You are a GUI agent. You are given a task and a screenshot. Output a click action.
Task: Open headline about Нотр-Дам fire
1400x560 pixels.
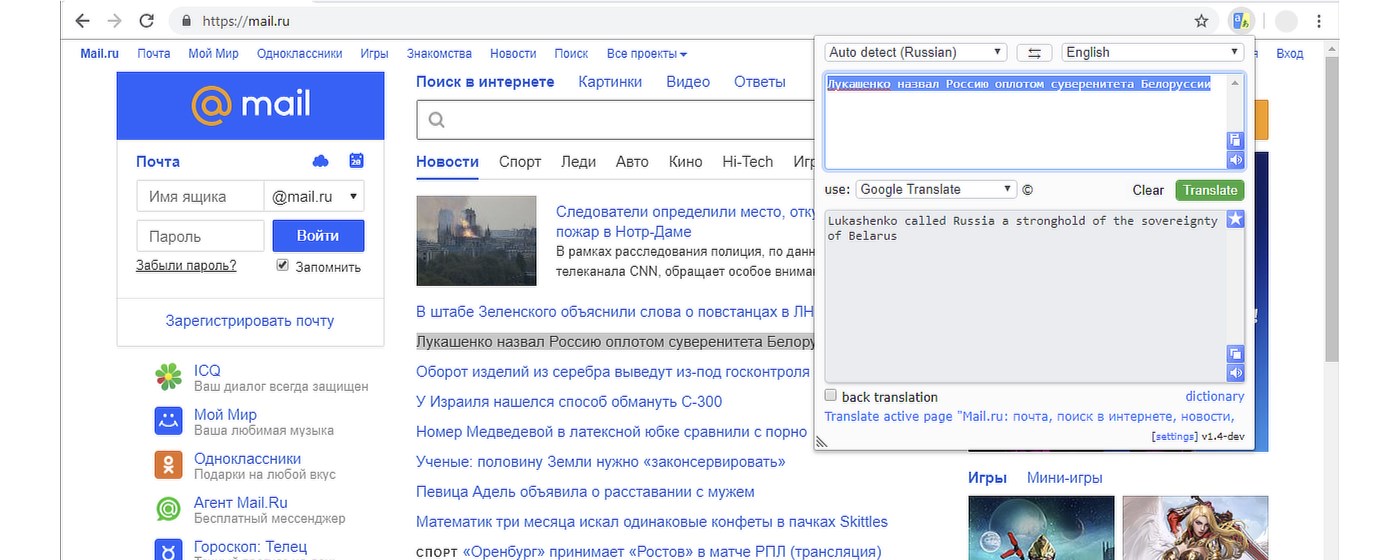point(686,221)
